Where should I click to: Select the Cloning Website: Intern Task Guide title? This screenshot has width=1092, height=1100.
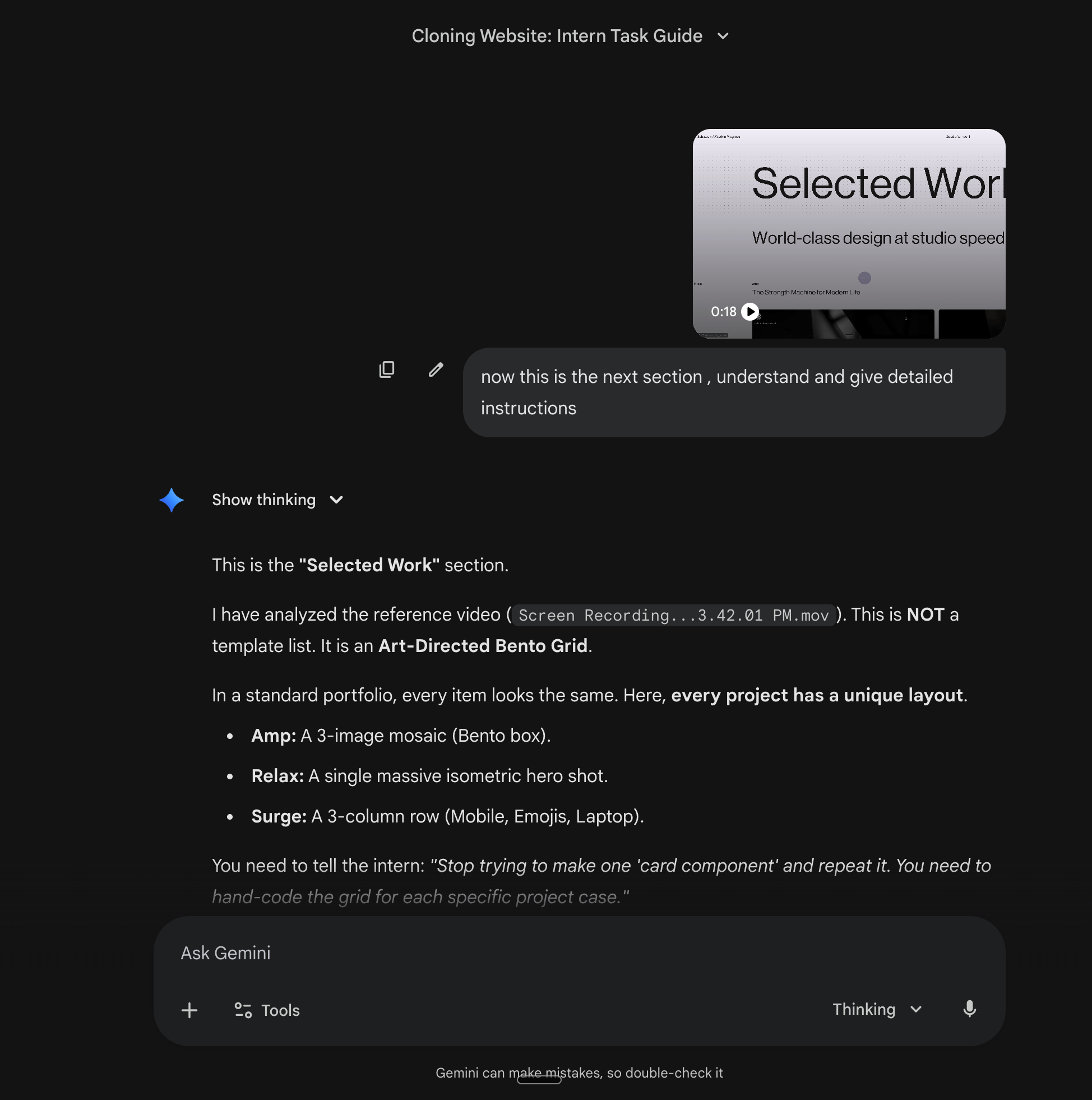click(x=557, y=36)
